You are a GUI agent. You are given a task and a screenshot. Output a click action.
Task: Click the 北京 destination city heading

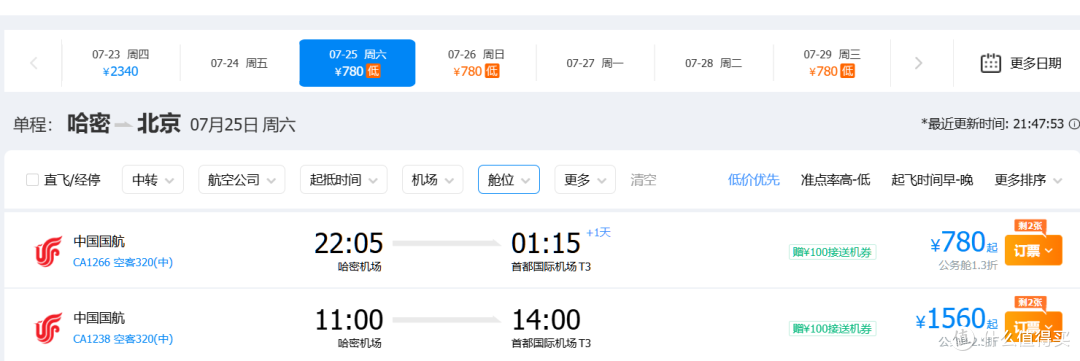pyautogui.click(x=158, y=124)
